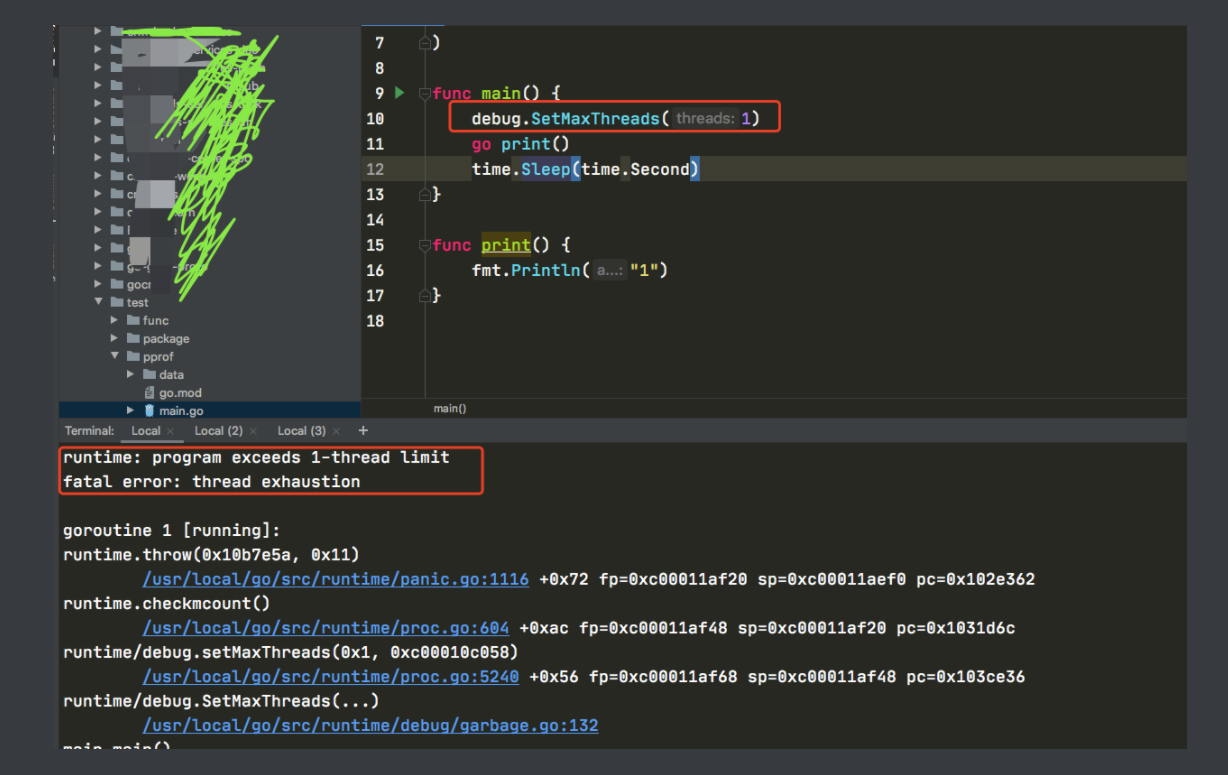Click the main() breadcrumb below the editor

pyautogui.click(x=447, y=408)
